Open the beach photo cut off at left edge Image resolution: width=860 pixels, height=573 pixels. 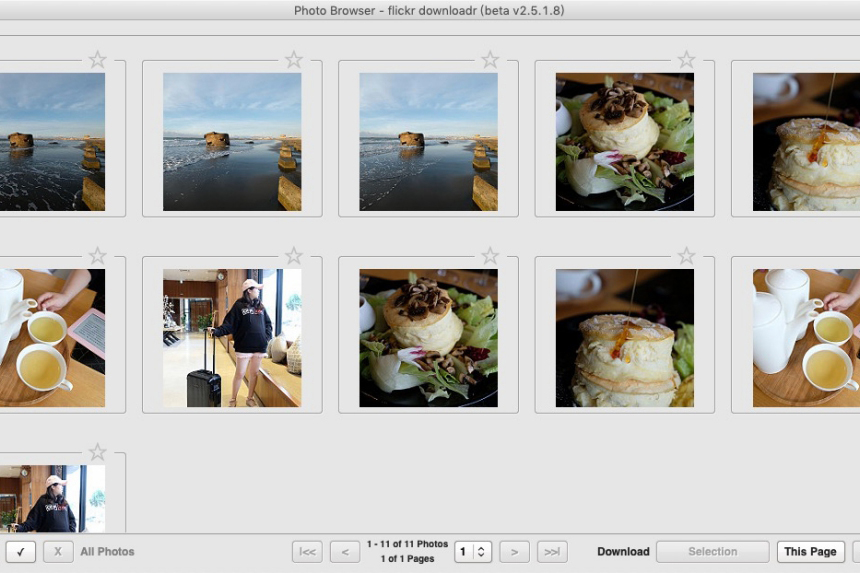point(52,142)
